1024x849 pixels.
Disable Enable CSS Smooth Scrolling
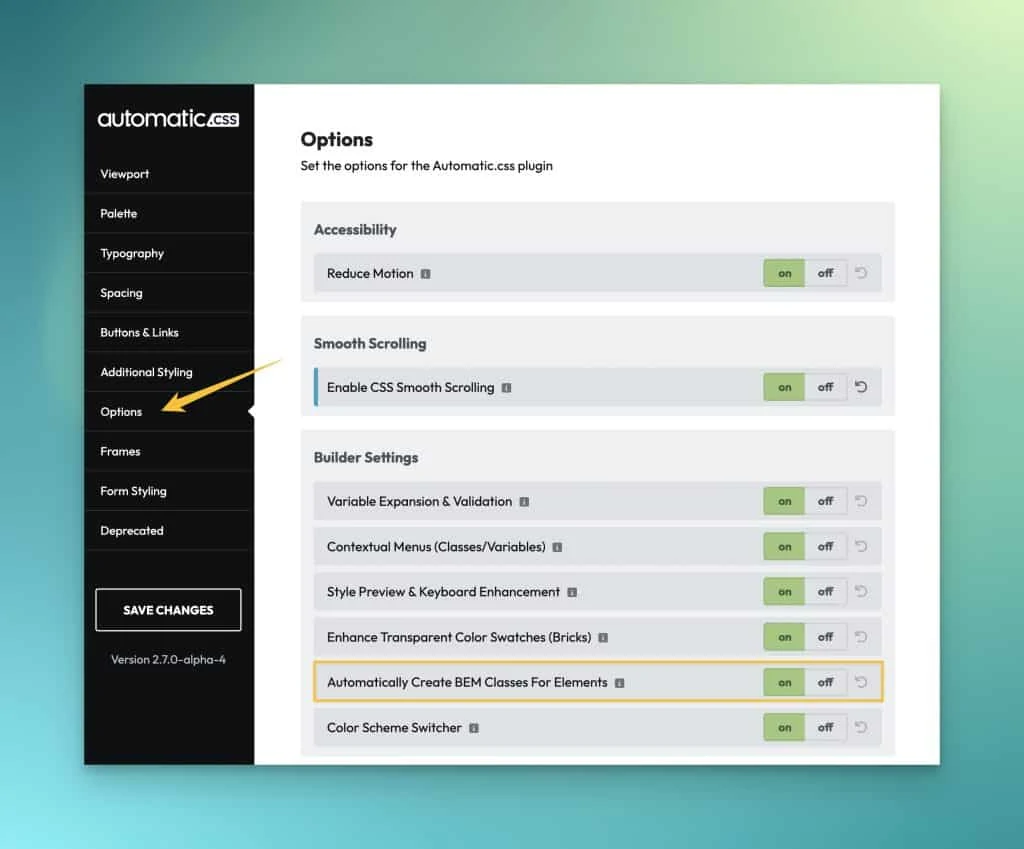click(826, 387)
